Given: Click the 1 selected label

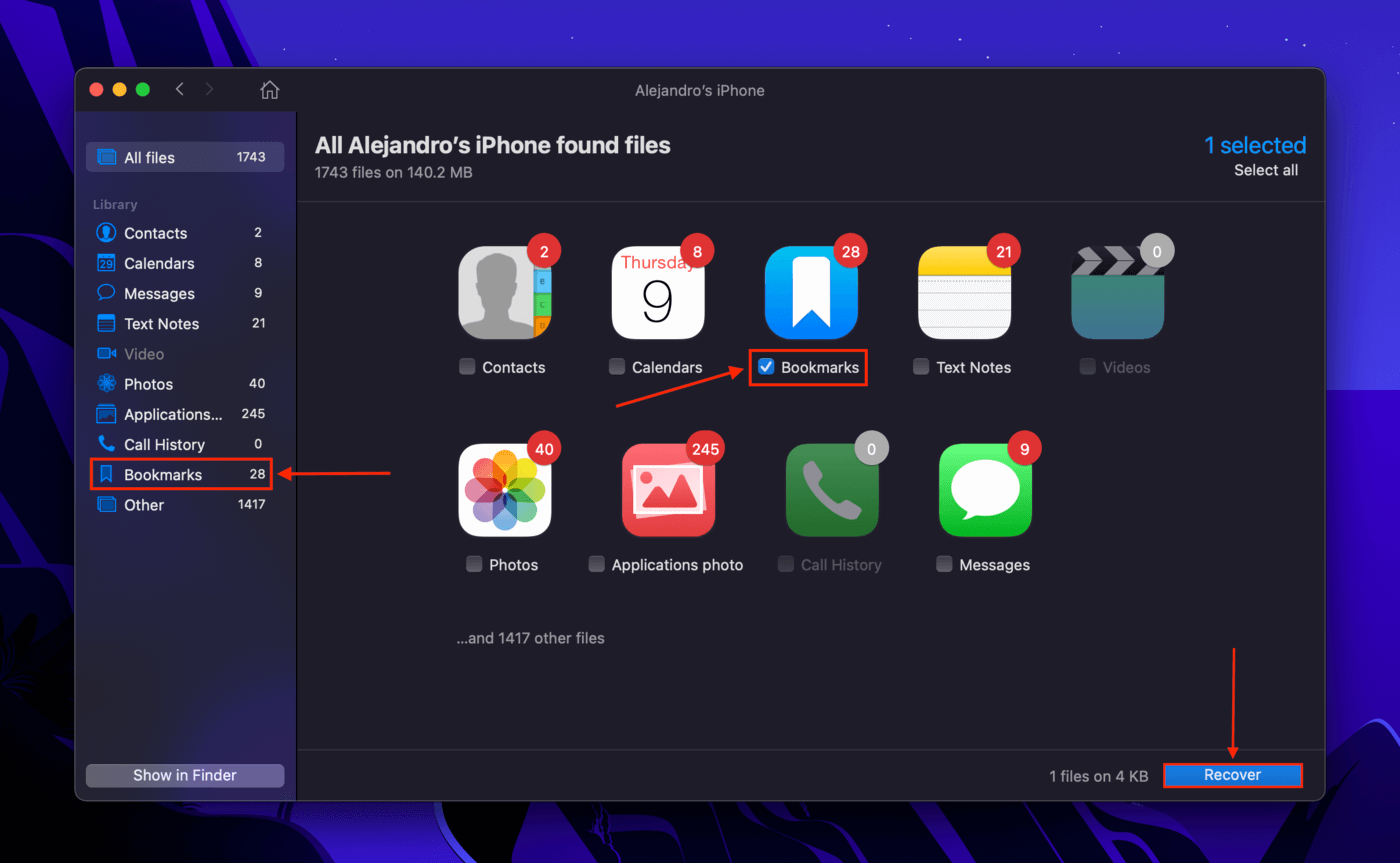Looking at the screenshot, I should point(1255,145).
